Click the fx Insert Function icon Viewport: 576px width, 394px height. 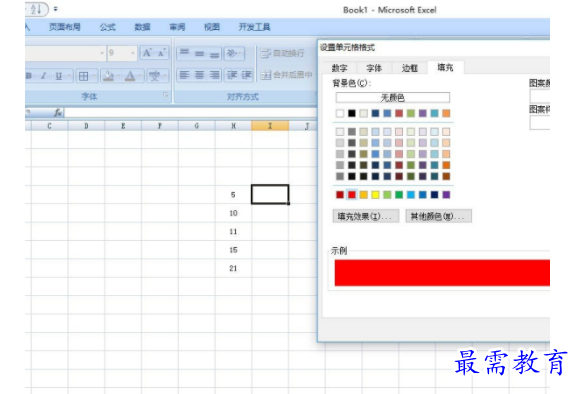[58, 112]
